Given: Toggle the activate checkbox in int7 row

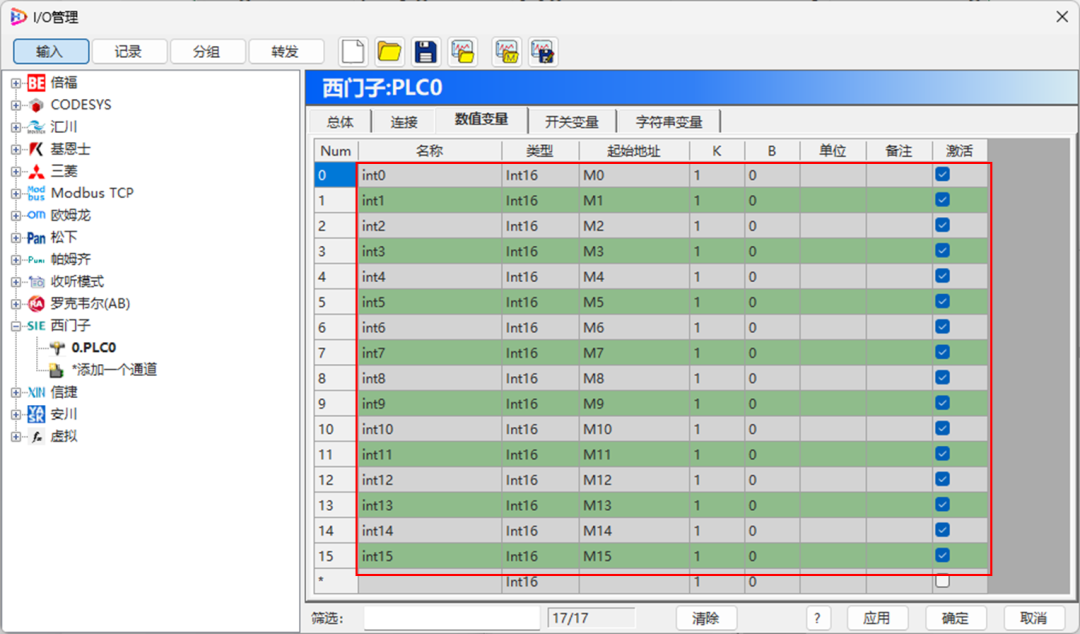Looking at the screenshot, I should click(x=942, y=352).
